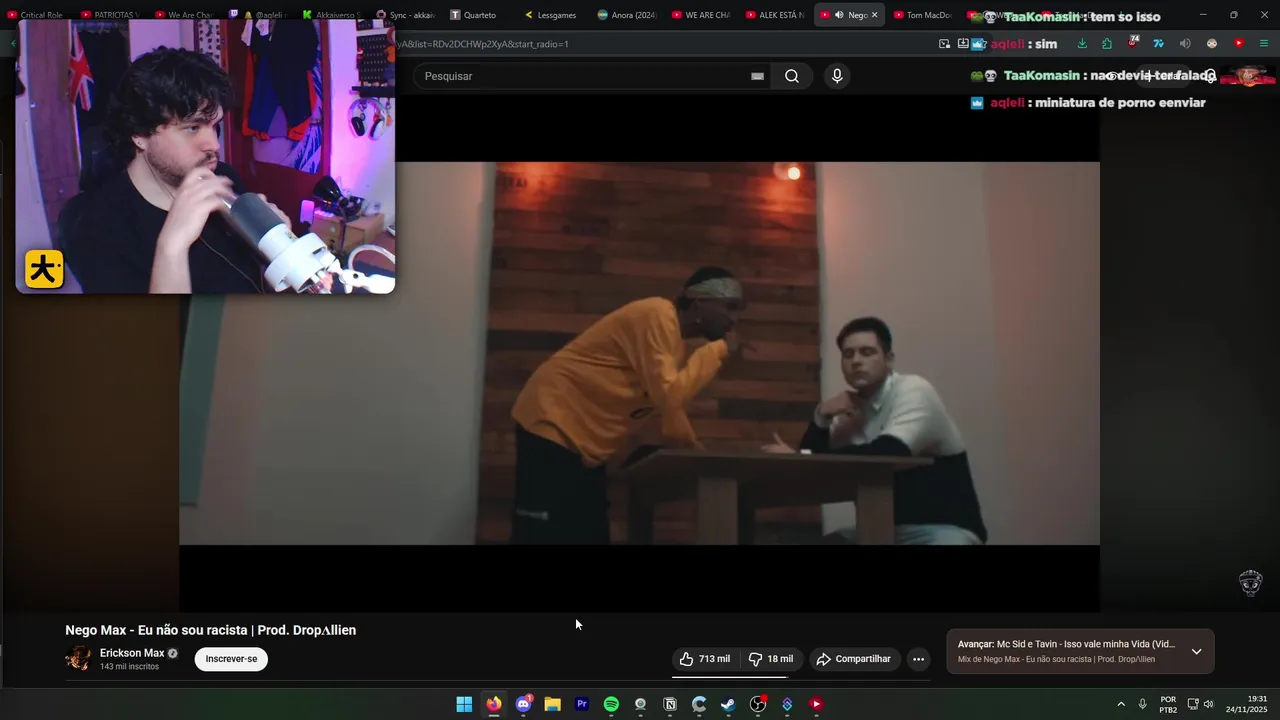Dislike the video with 18 mil
Screen dimensions: 1280x720
[771, 659]
